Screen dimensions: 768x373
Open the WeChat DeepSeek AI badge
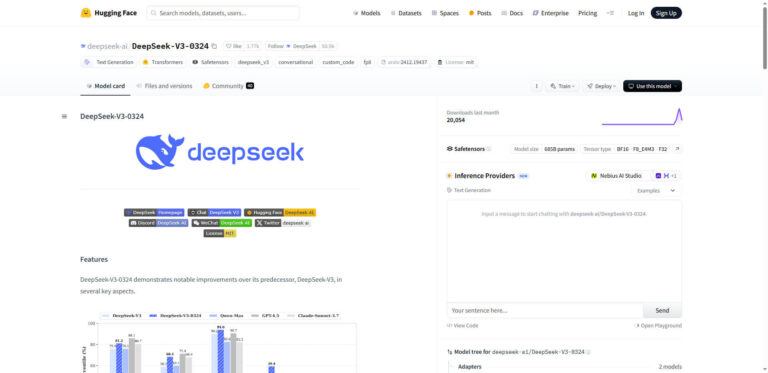[x=222, y=223]
